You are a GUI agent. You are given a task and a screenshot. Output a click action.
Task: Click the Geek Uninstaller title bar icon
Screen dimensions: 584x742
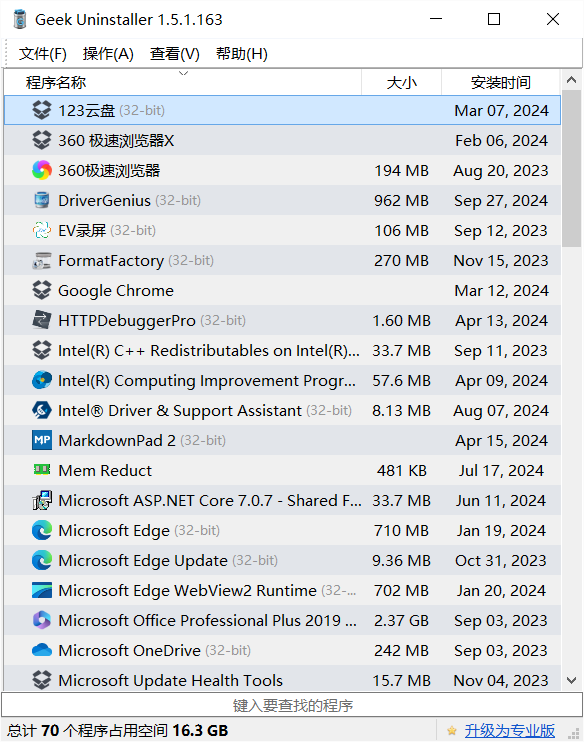click(x=20, y=19)
